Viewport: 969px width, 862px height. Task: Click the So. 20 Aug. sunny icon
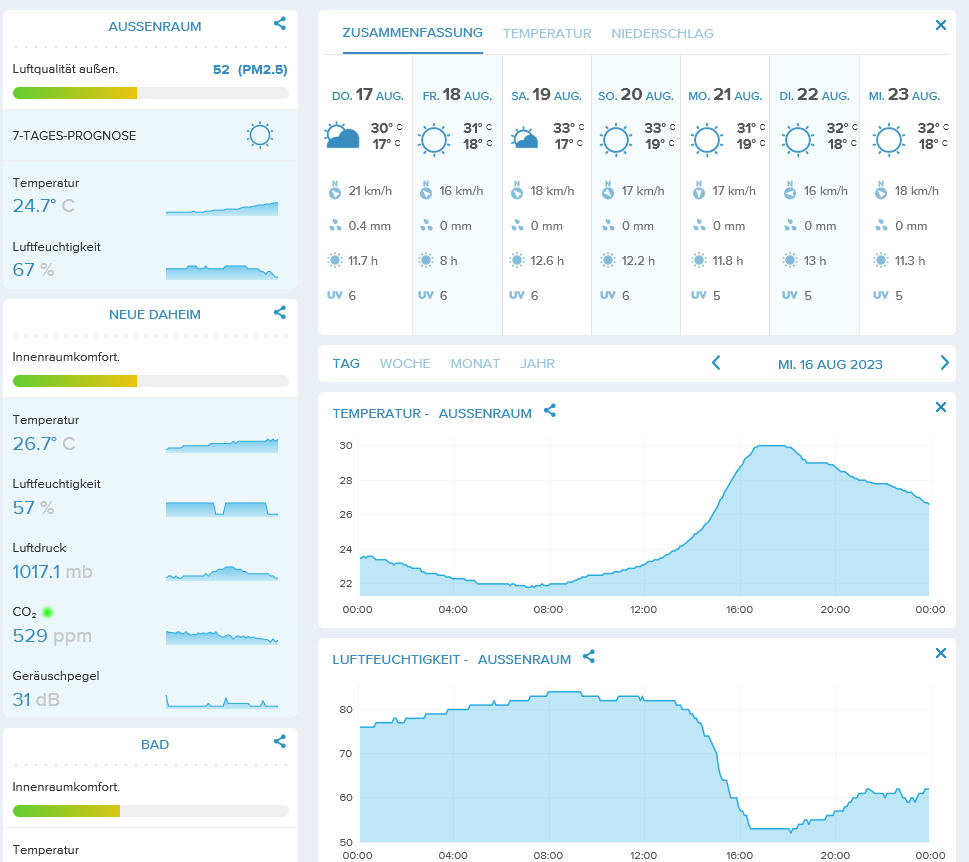pyautogui.click(x=616, y=140)
